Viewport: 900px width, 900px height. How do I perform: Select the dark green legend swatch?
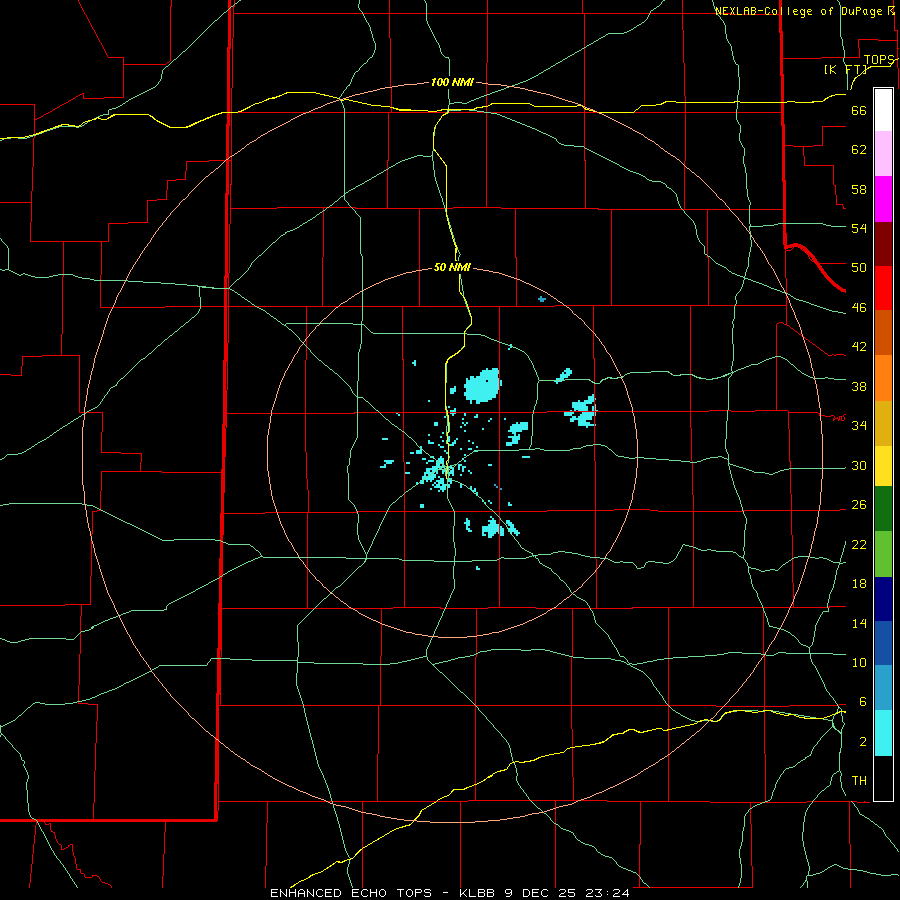point(883,509)
